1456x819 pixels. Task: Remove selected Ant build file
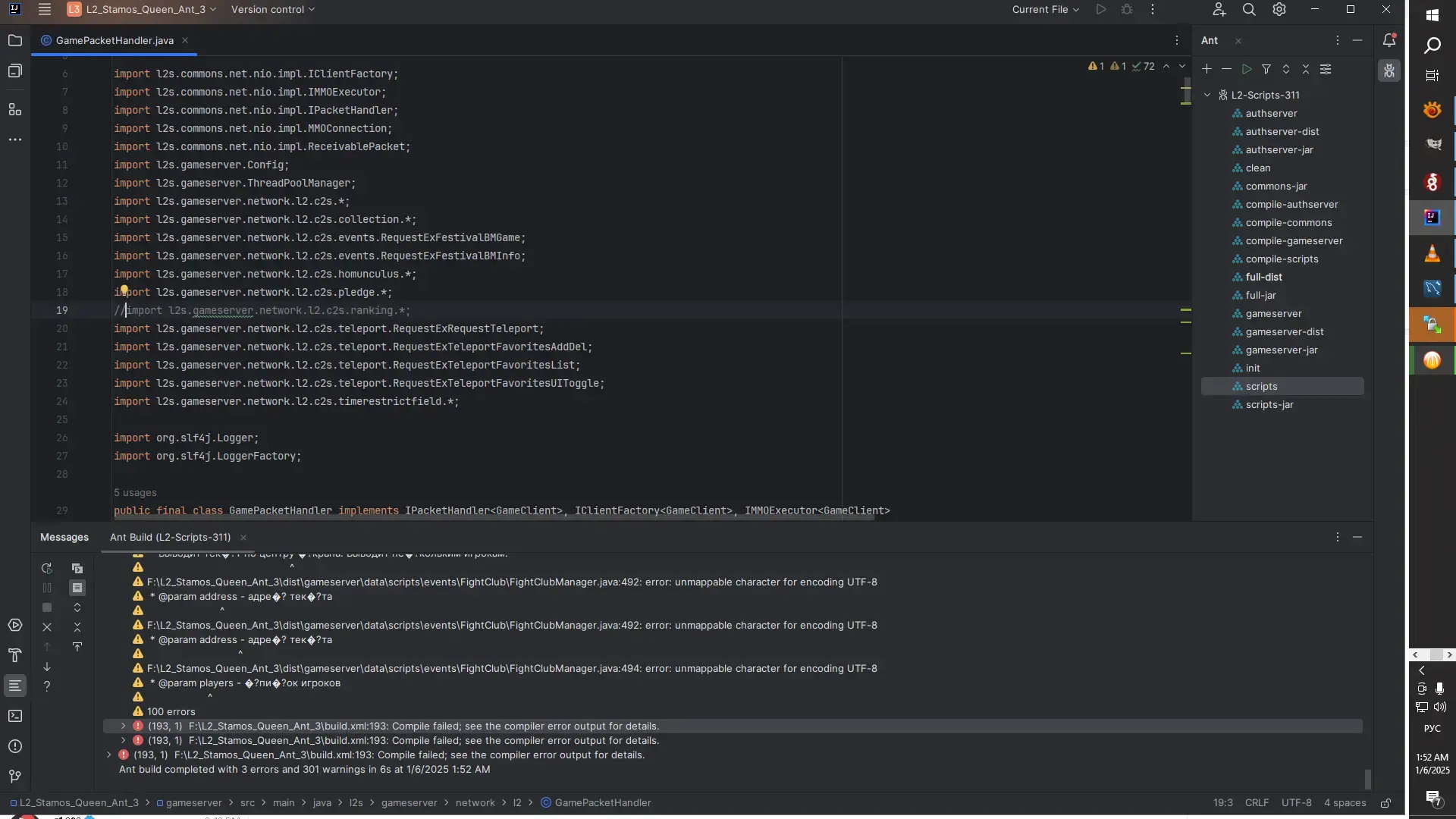(x=1226, y=69)
